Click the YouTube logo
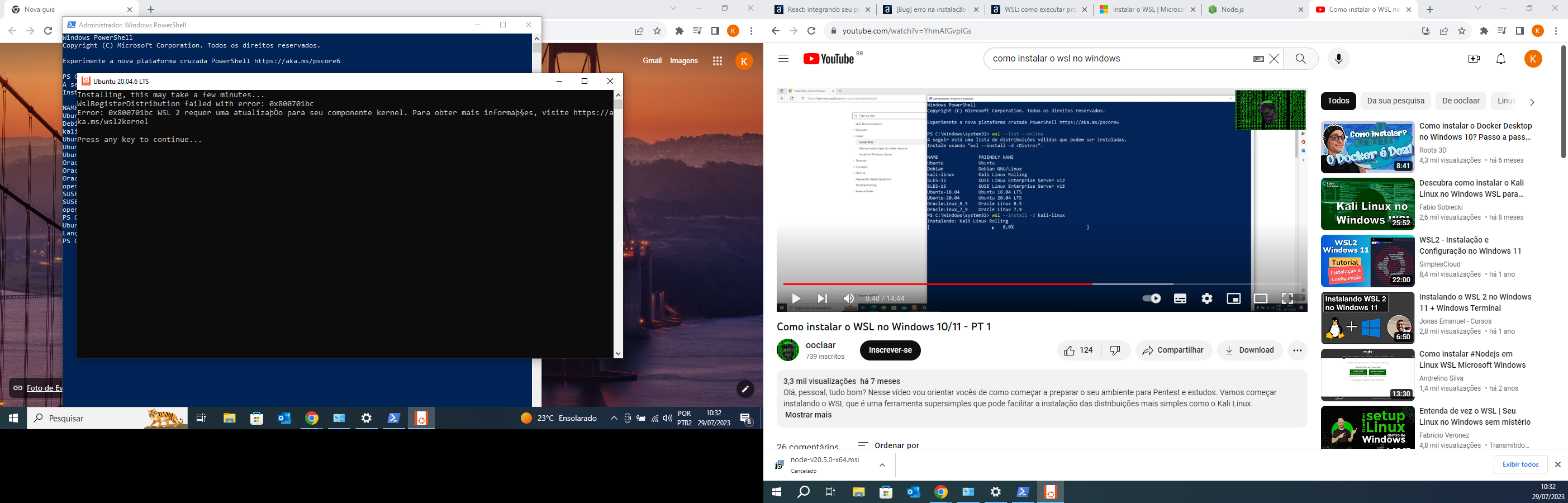This screenshot has height=503, width=1568. point(829,59)
